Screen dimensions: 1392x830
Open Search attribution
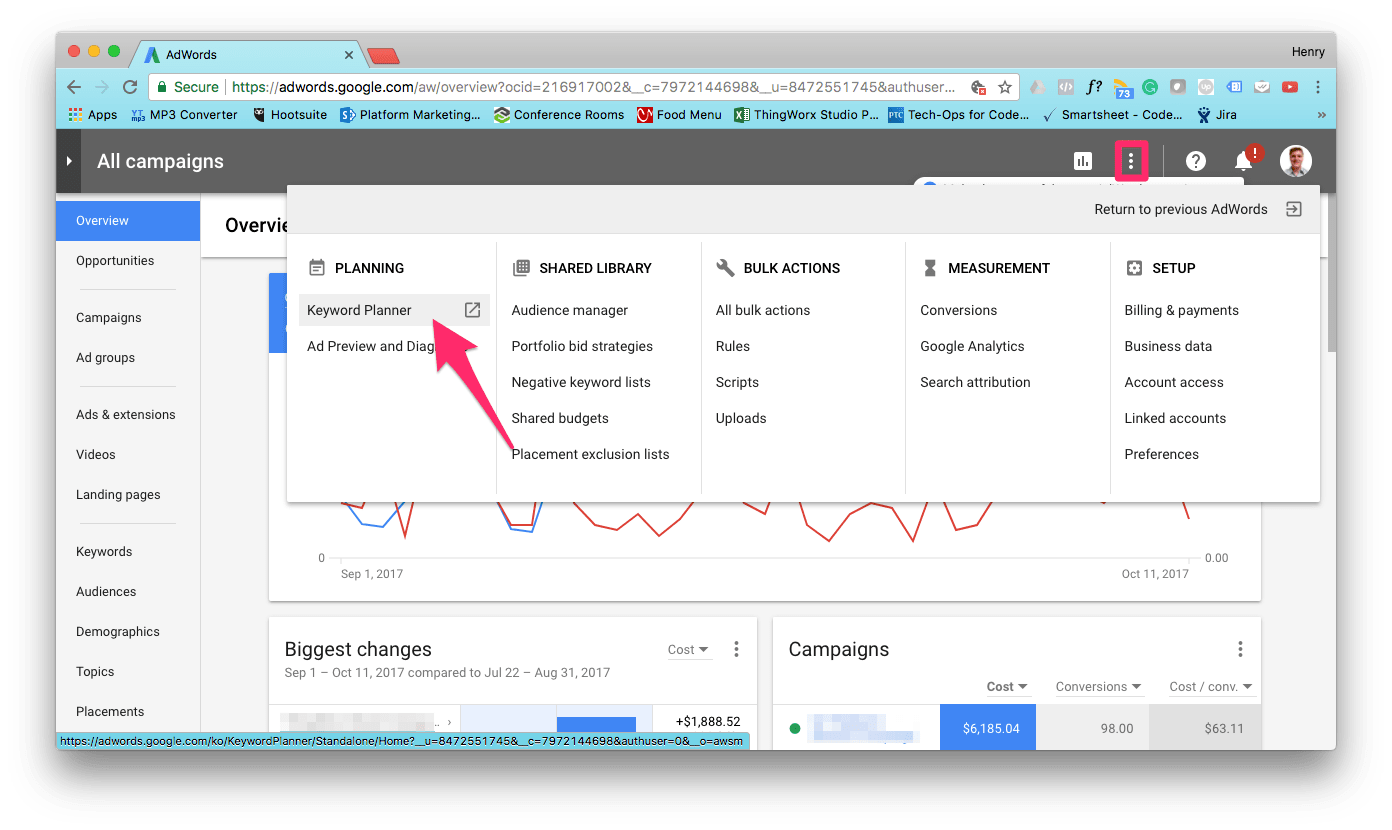975,382
